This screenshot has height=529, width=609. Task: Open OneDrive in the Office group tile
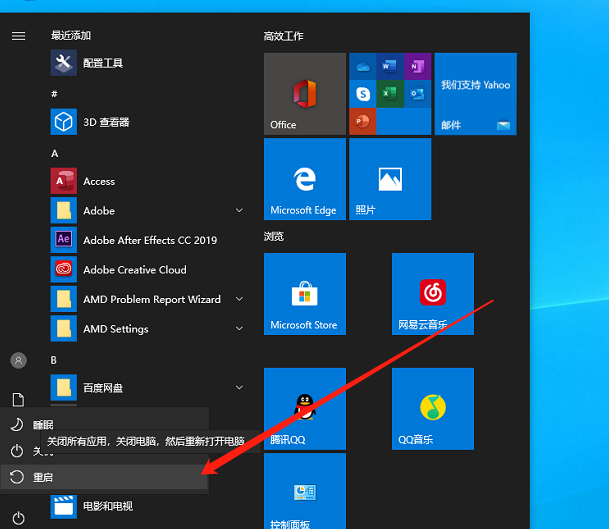tap(363, 67)
